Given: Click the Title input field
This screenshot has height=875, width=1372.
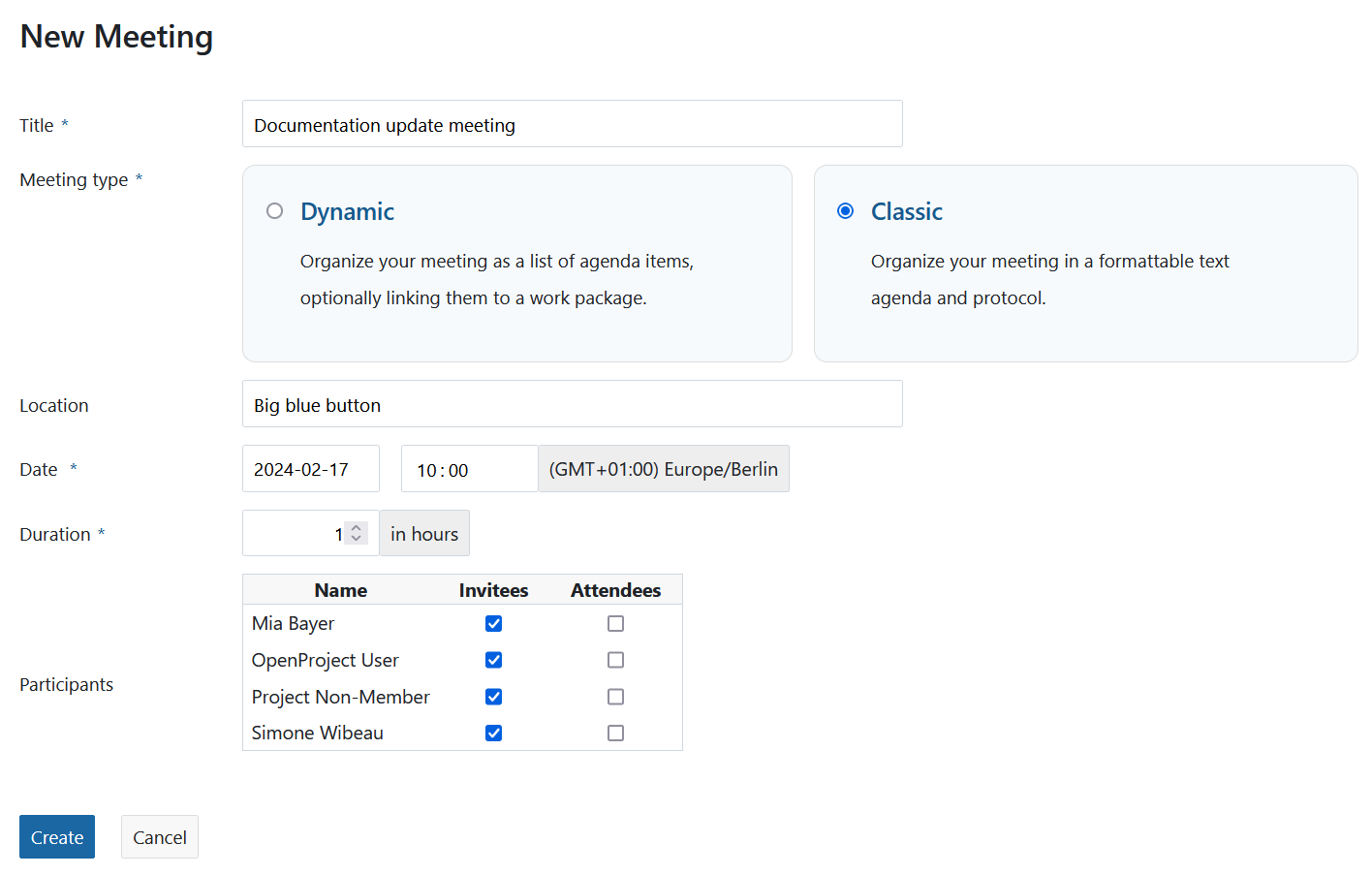Looking at the screenshot, I should 572,124.
